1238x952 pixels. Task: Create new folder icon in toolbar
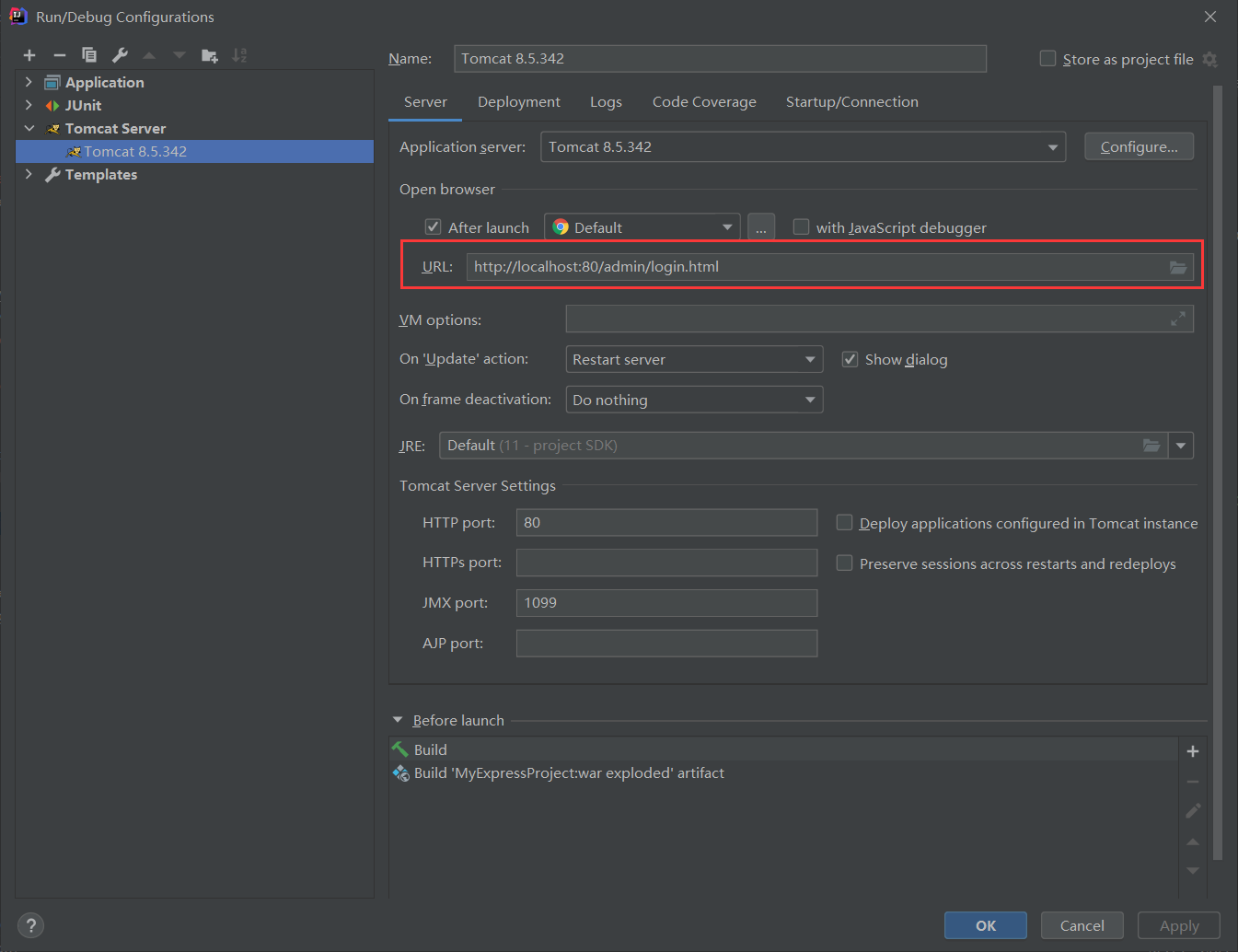point(210,55)
